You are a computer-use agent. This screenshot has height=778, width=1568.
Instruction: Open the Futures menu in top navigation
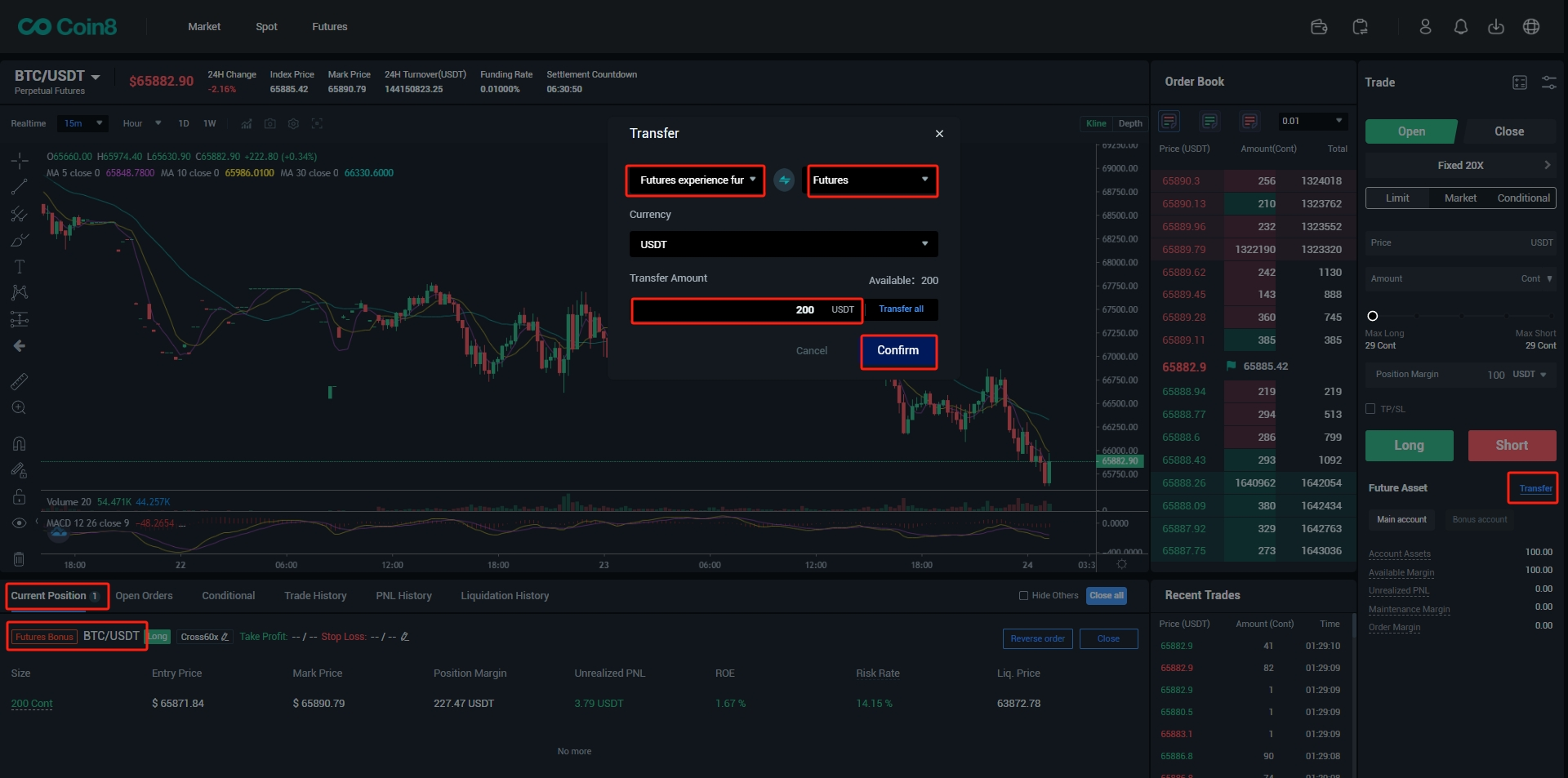coord(329,27)
